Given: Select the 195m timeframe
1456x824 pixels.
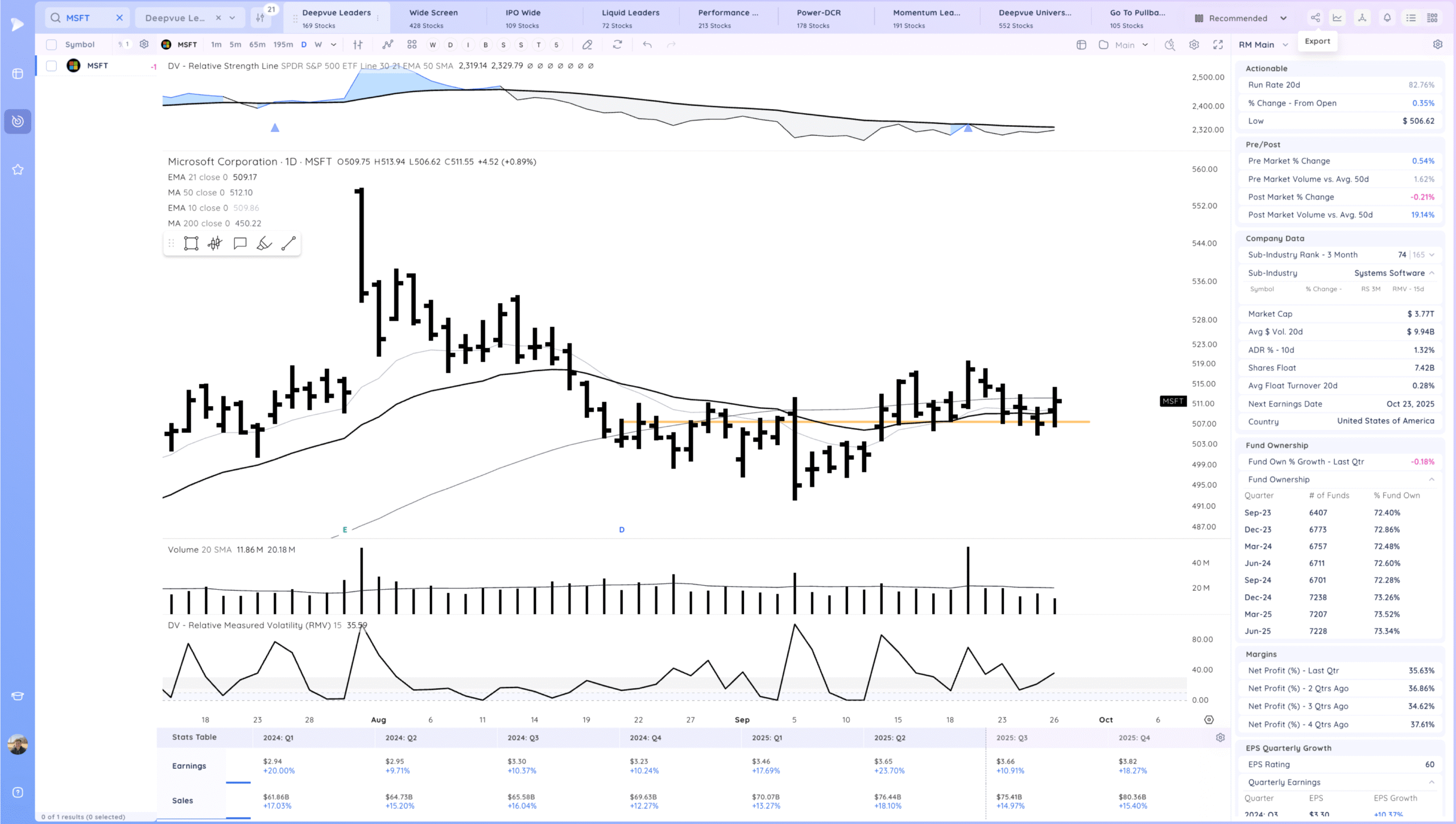Looking at the screenshot, I should point(283,44).
